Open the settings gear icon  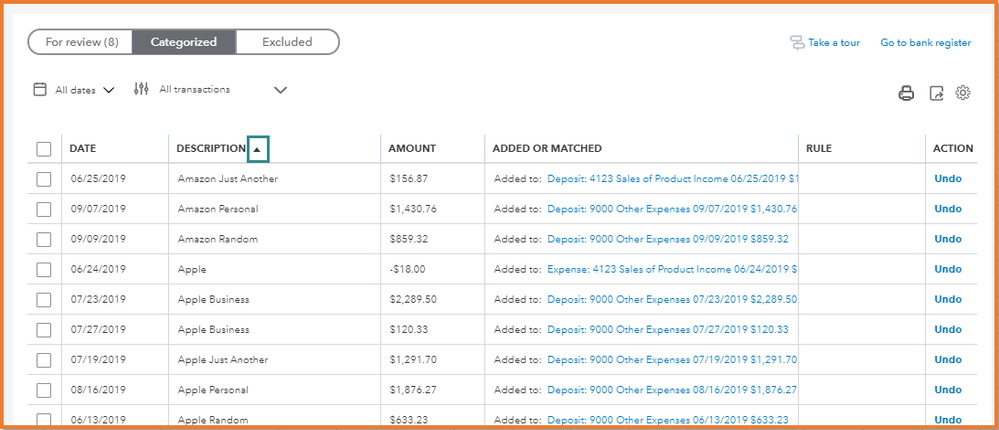point(963,93)
